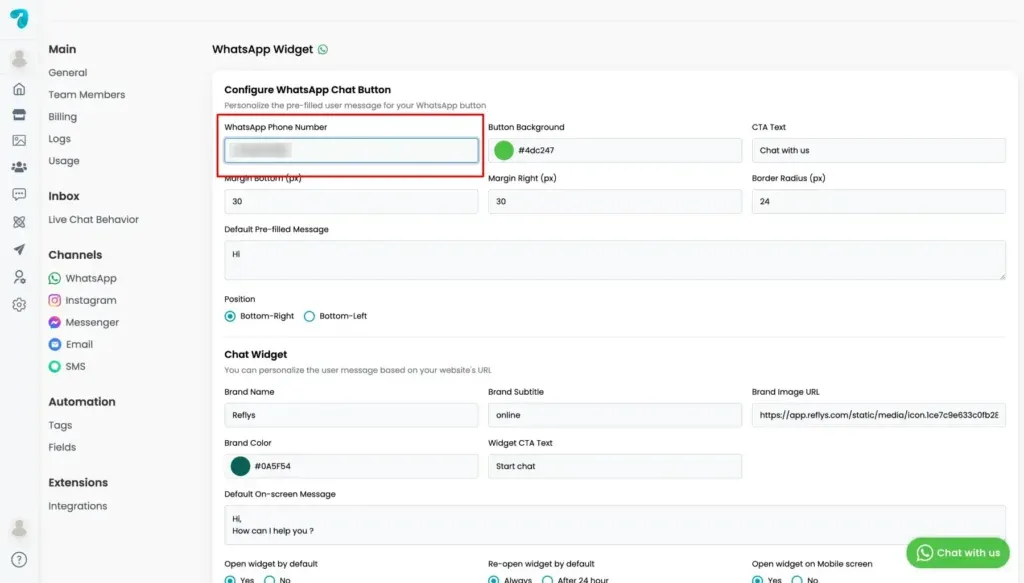Click the green Button Background color swatch
Viewport: 1024px width, 583px height.
click(504, 150)
